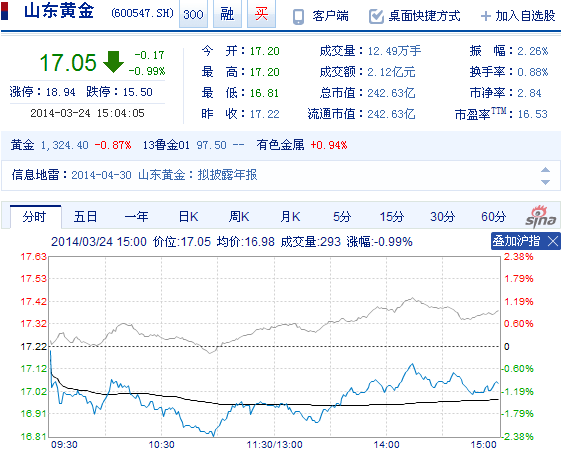
Task: Click the 今开 value 17.20
Action: click(264, 51)
